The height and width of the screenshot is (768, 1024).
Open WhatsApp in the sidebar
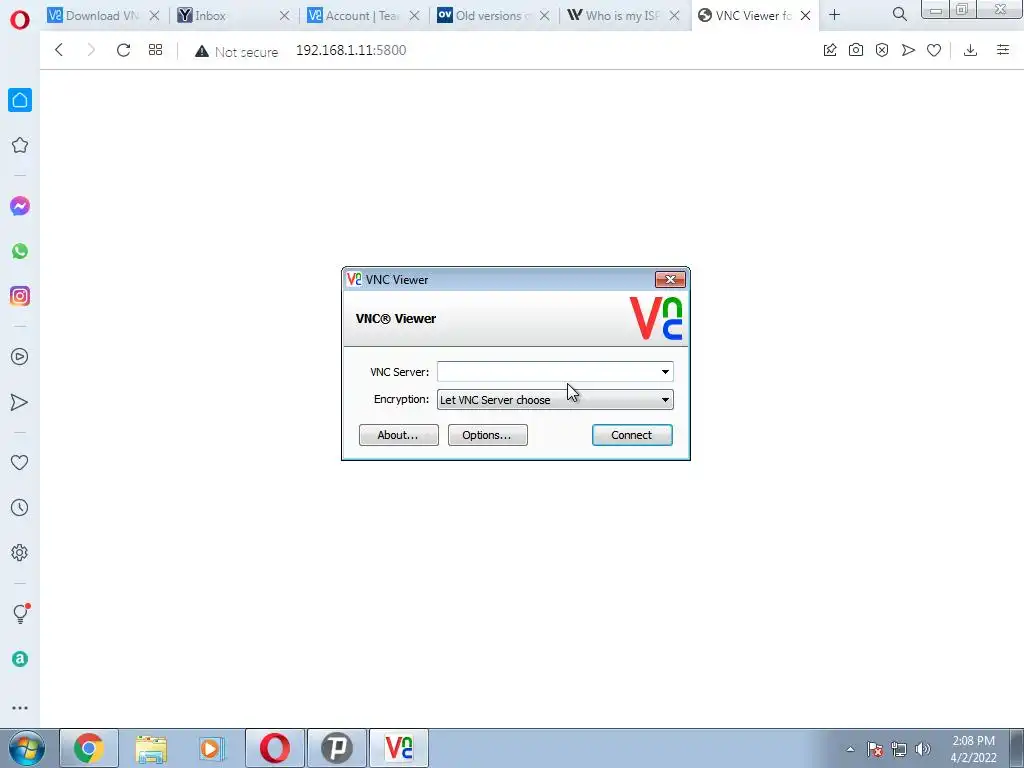pyautogui.click(x=20, y=251)
